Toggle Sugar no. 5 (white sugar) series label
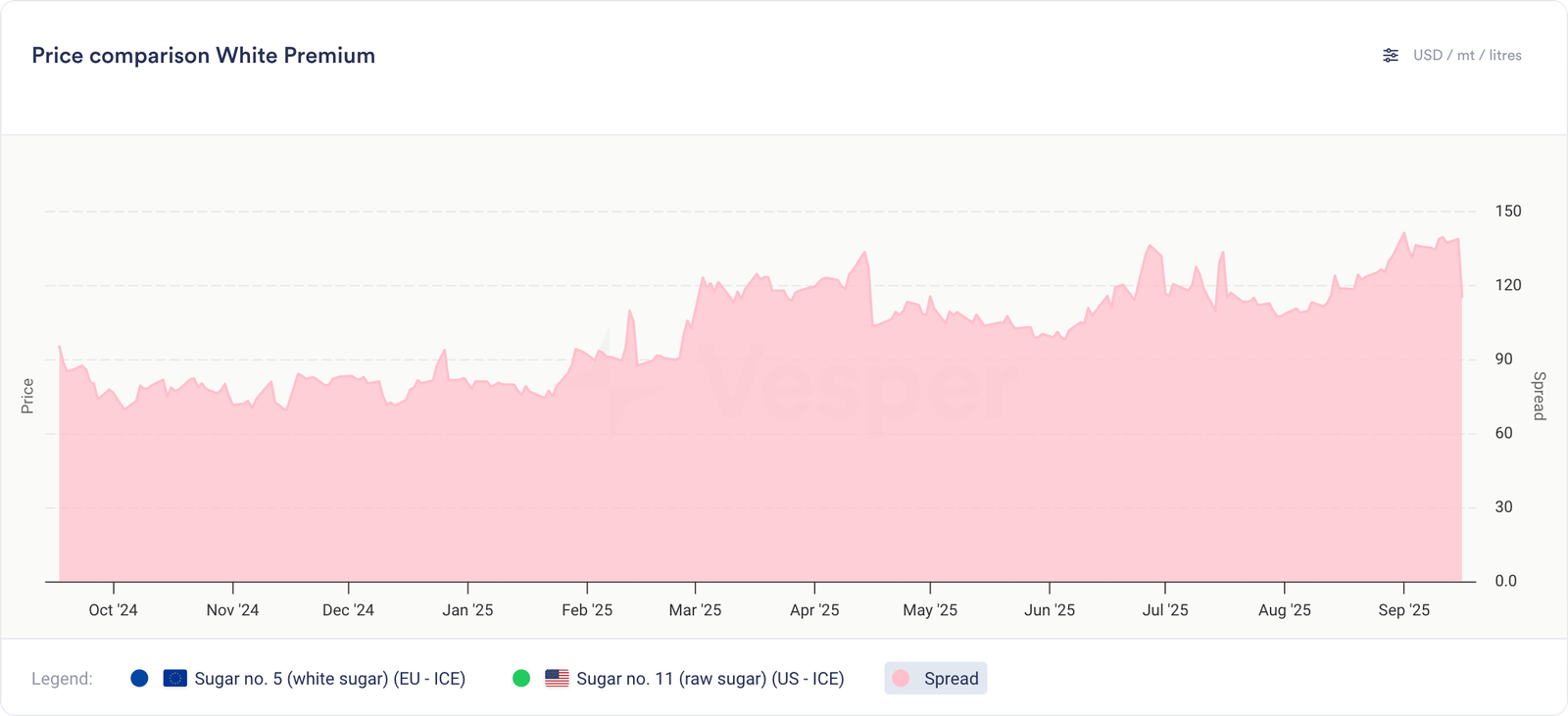This screenshot has height=716, width=1568. click(x=329, y=679)
